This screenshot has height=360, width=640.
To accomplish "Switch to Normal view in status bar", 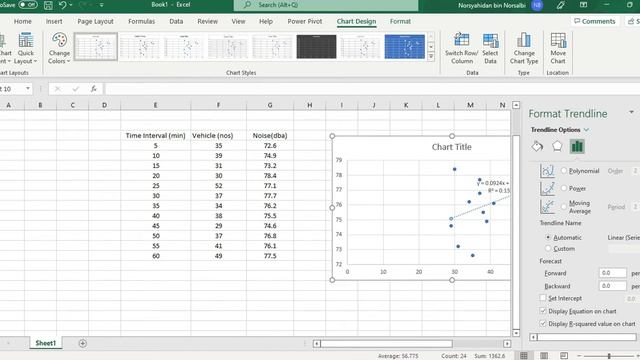I will click(524, 356).
